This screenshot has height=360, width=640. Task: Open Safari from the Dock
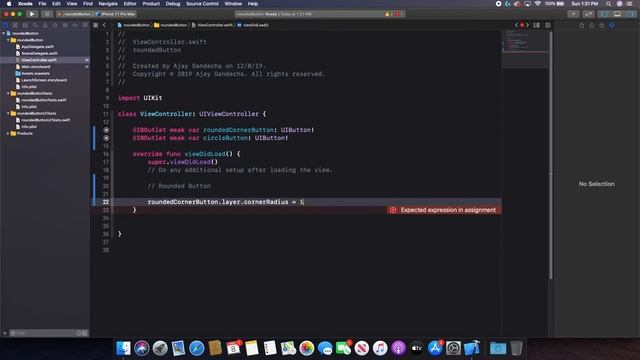point(197,348)
